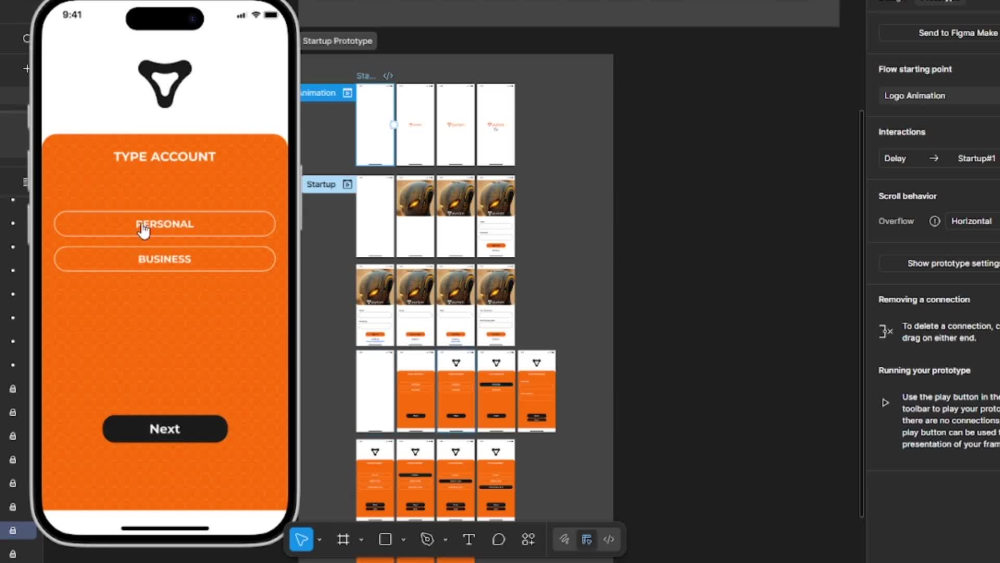Tap the Next button in phone preview
Screen dimensions: 1000x563
[x=165, y=429]
